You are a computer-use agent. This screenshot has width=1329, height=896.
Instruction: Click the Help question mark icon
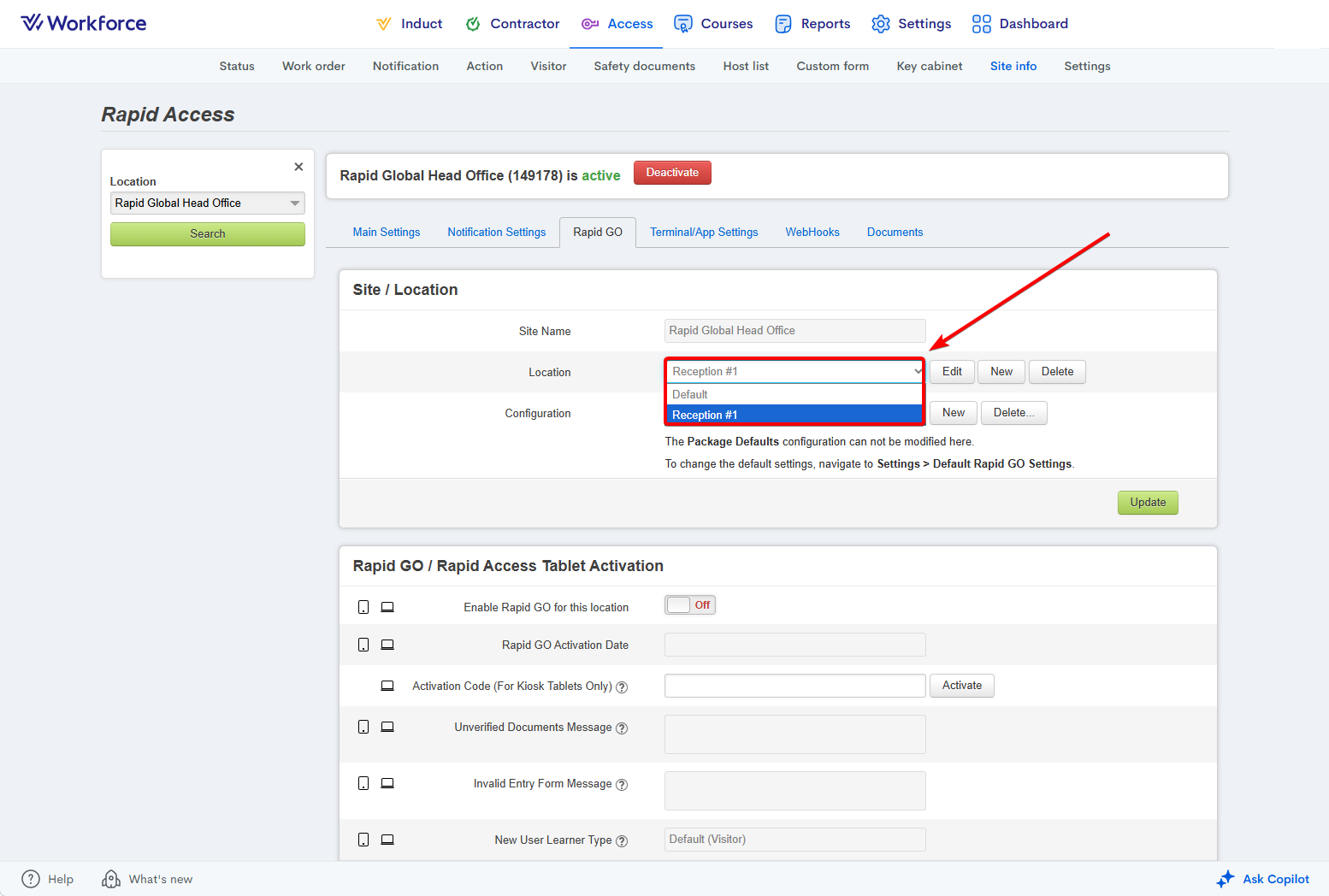click(31, 879)
